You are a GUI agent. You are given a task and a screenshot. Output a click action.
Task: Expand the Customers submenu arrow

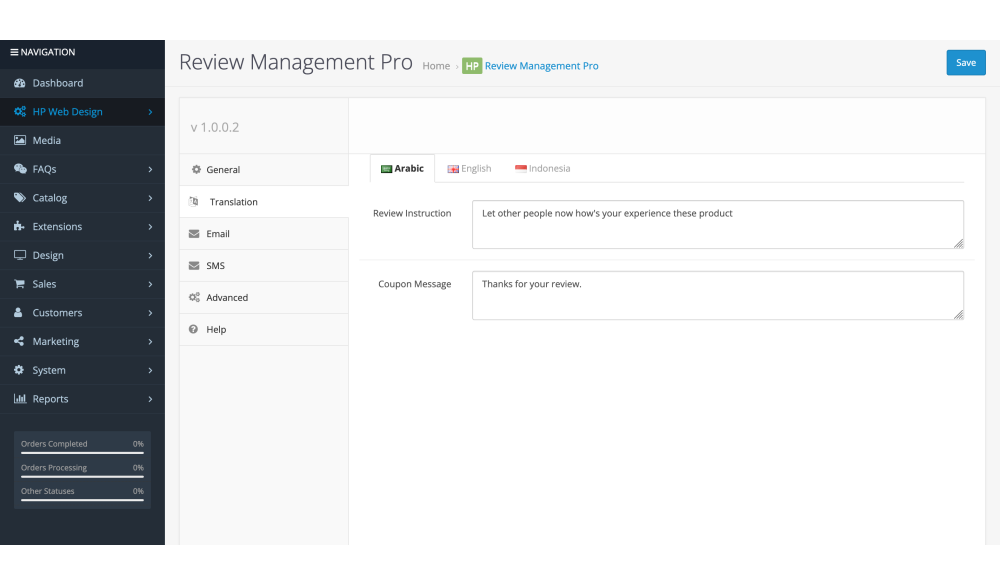[x=150, y=313]
